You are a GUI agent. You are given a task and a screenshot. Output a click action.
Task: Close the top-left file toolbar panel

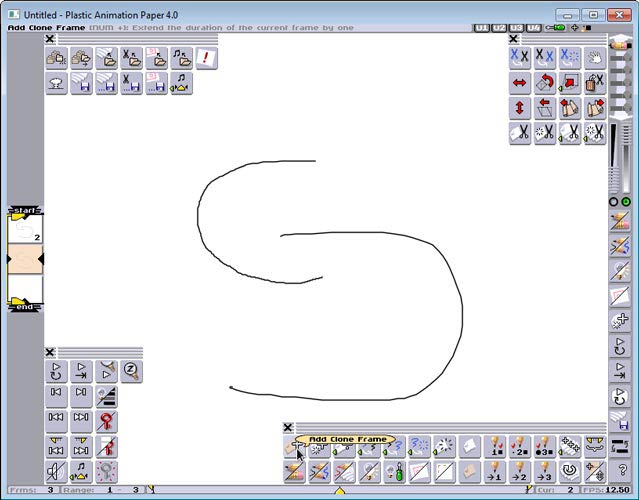point(50,39)
